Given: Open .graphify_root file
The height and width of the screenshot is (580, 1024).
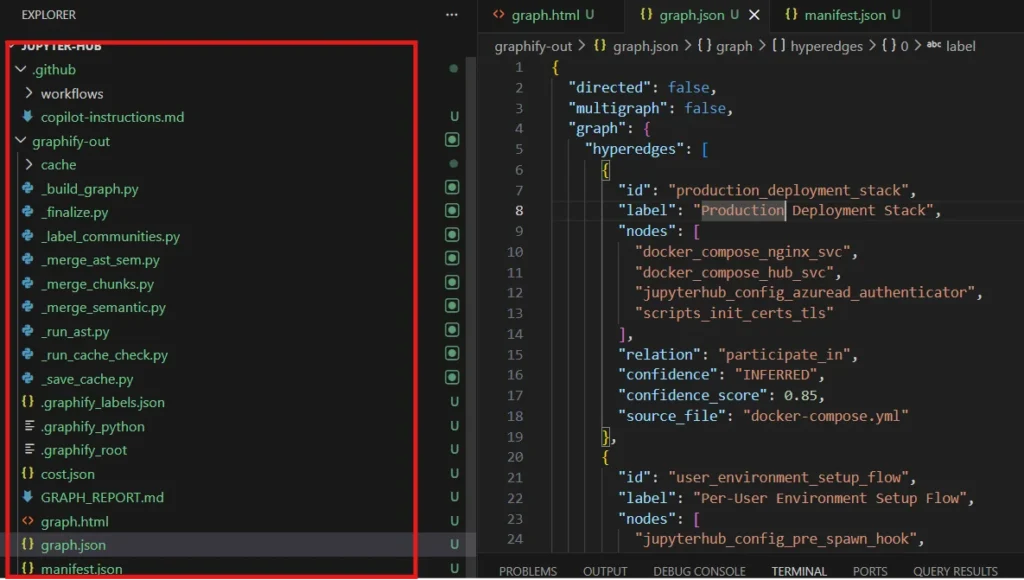Looking at the screenshot, I should [84, 450].
